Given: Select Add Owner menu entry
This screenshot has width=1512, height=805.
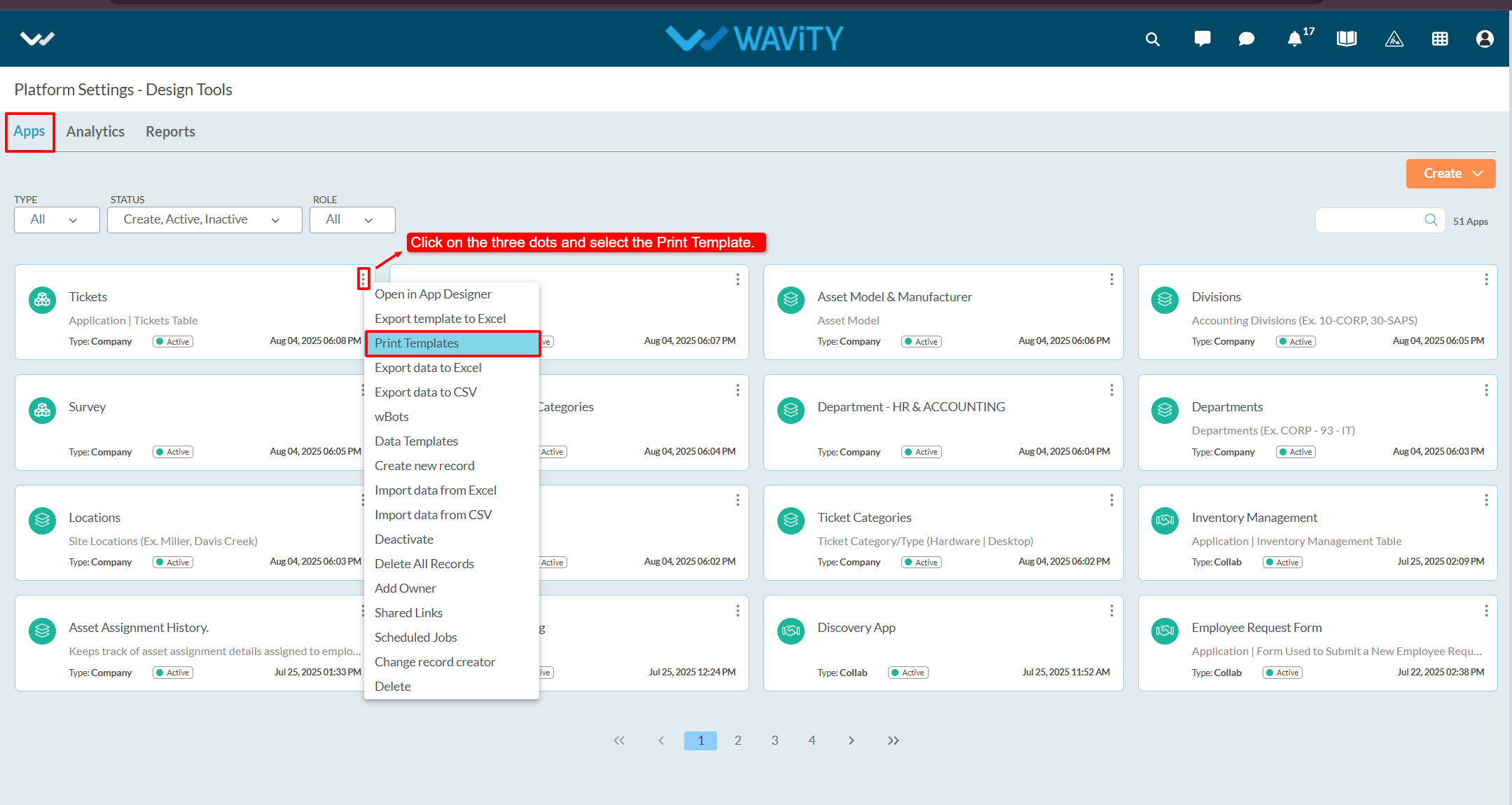Looking at the screenshot, I should click(452, 589).
